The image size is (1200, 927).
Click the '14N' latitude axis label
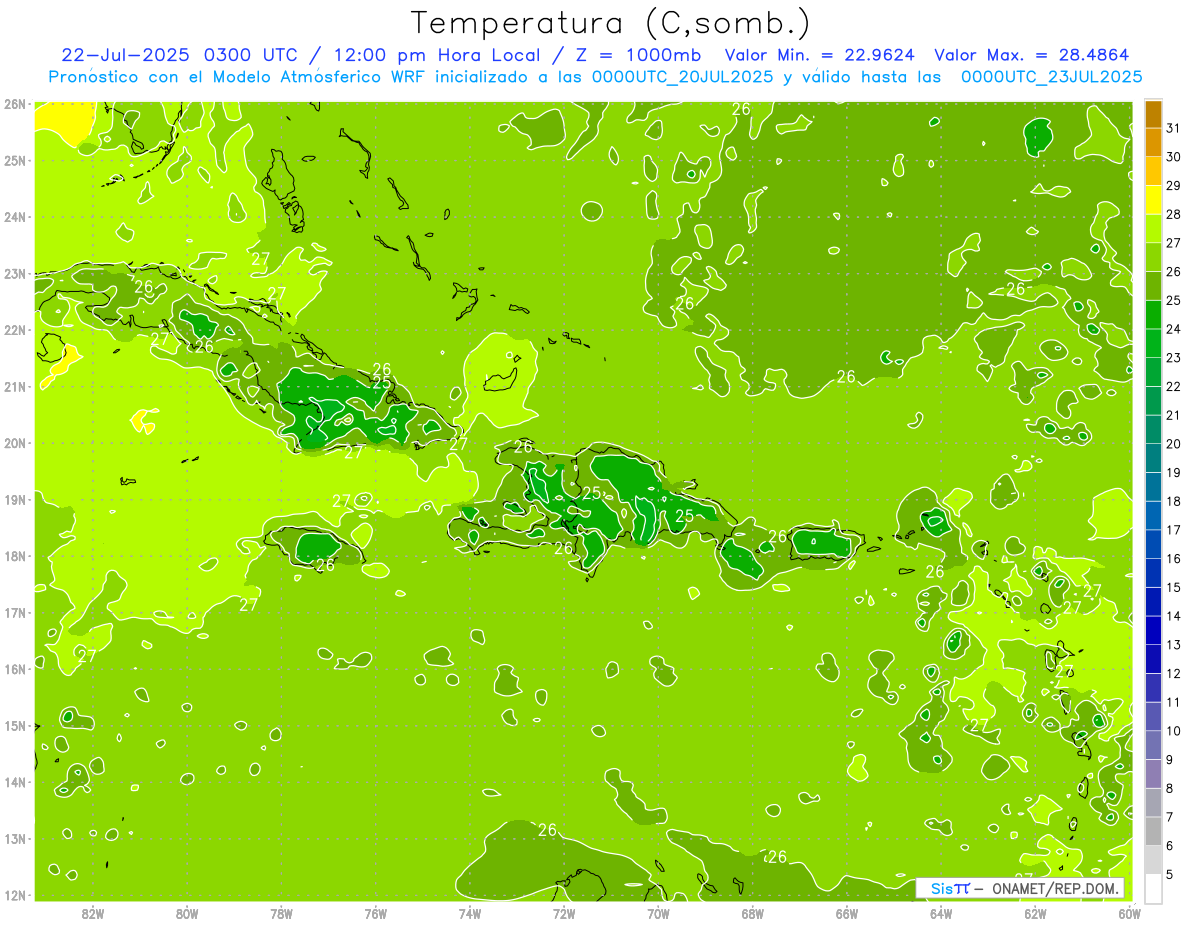click(14, 782)
